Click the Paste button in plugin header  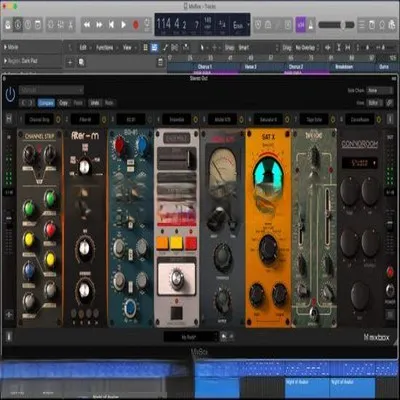coord(78,103)
